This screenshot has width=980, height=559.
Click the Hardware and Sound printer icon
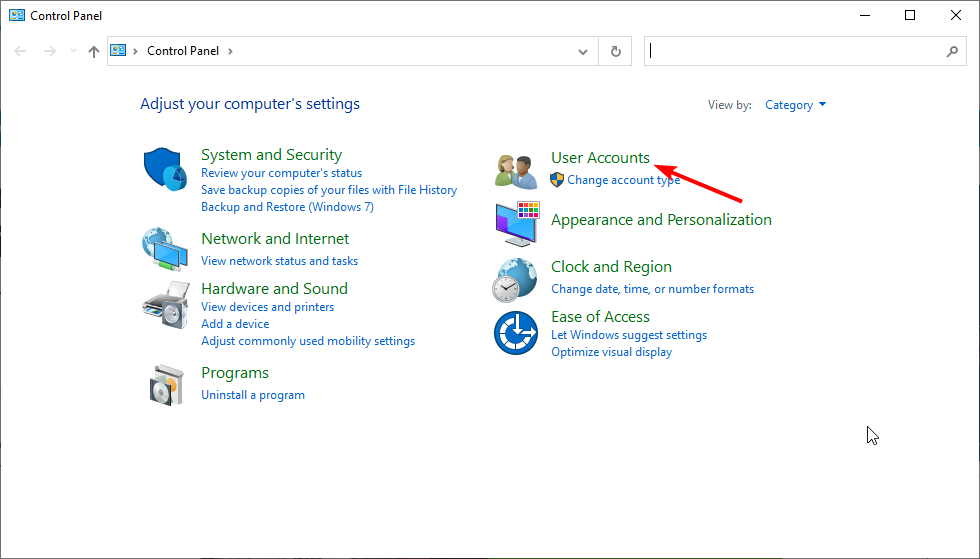tap(165, 305)
